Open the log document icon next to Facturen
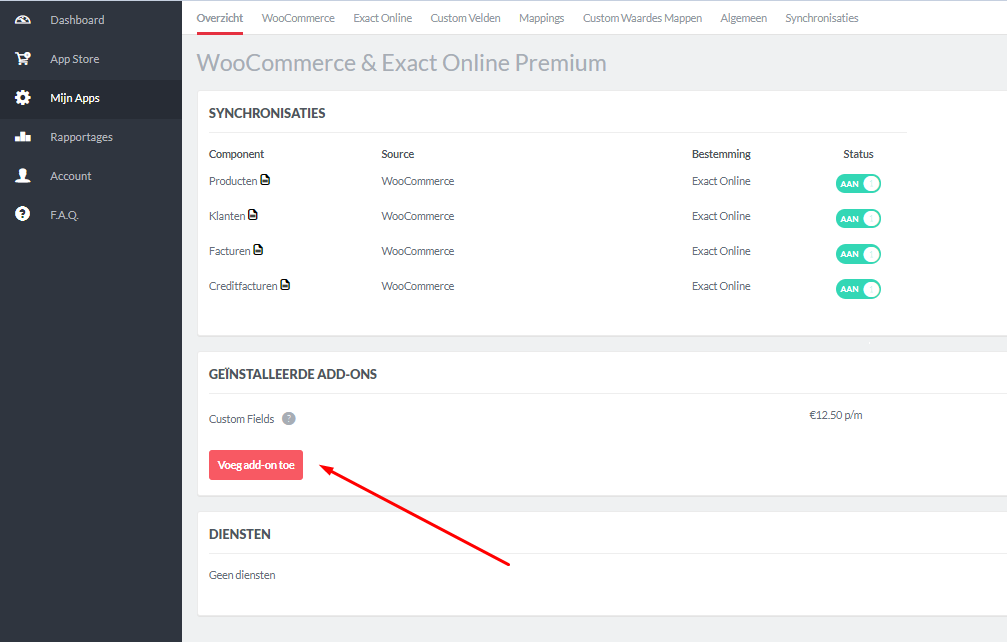The height and width of the screenshot is (642, 1007). pyautogui.click(x=258, y=250)
